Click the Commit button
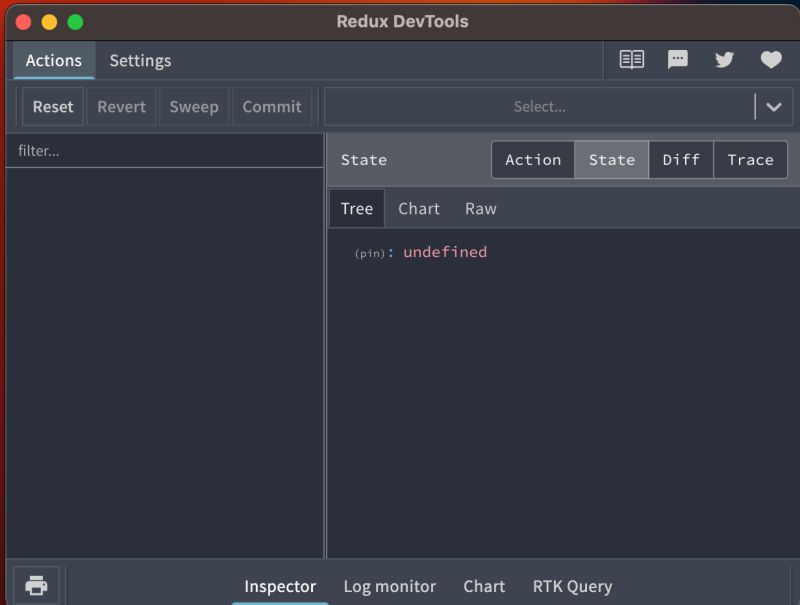800x605 pixels. (272, 106)
